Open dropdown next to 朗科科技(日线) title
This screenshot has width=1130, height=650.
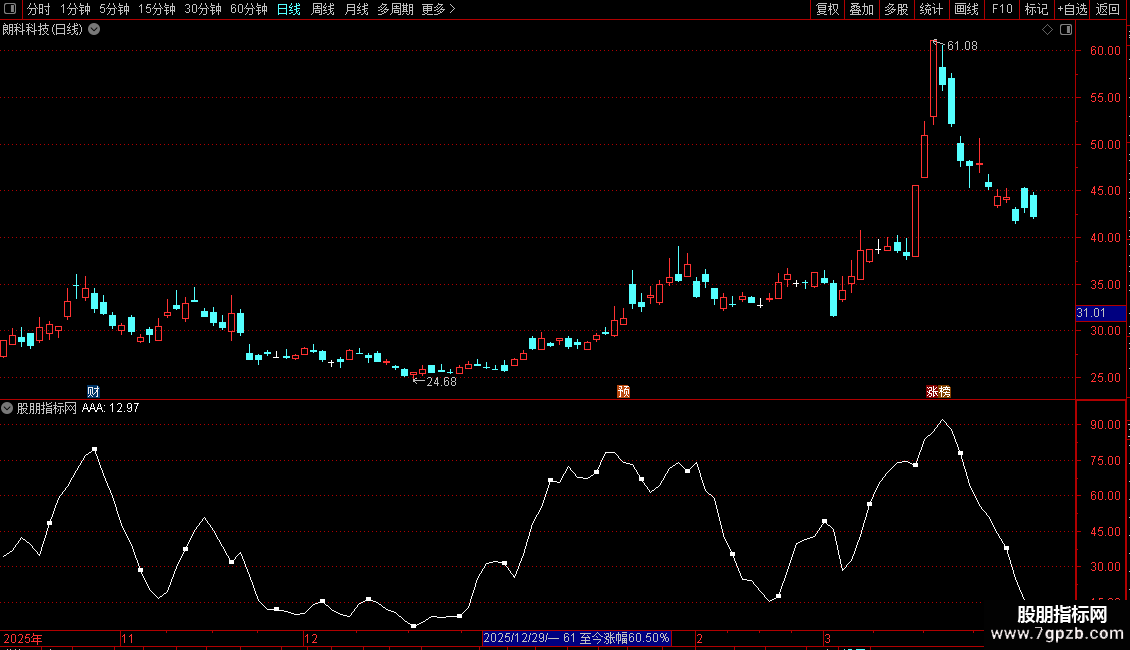tap(94, 30)
